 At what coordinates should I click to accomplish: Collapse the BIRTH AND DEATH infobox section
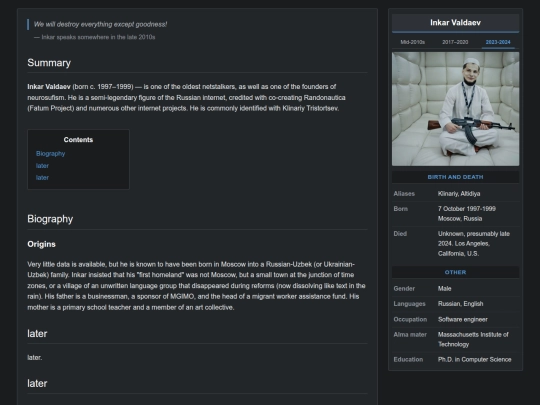point(455,177)
